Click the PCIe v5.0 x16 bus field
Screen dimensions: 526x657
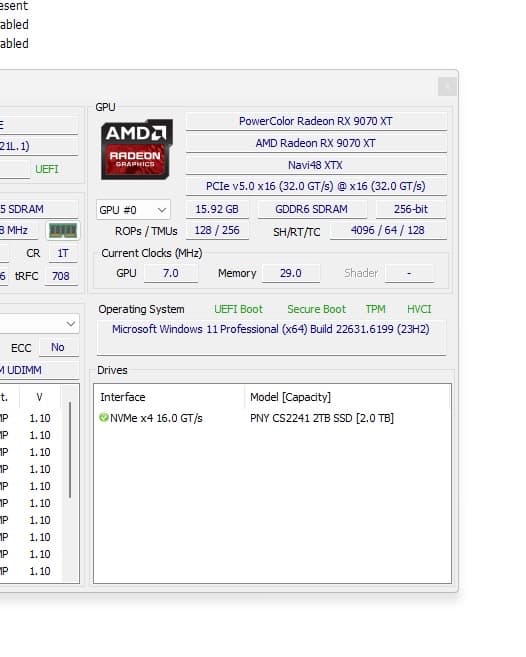(x=316, y=186)
